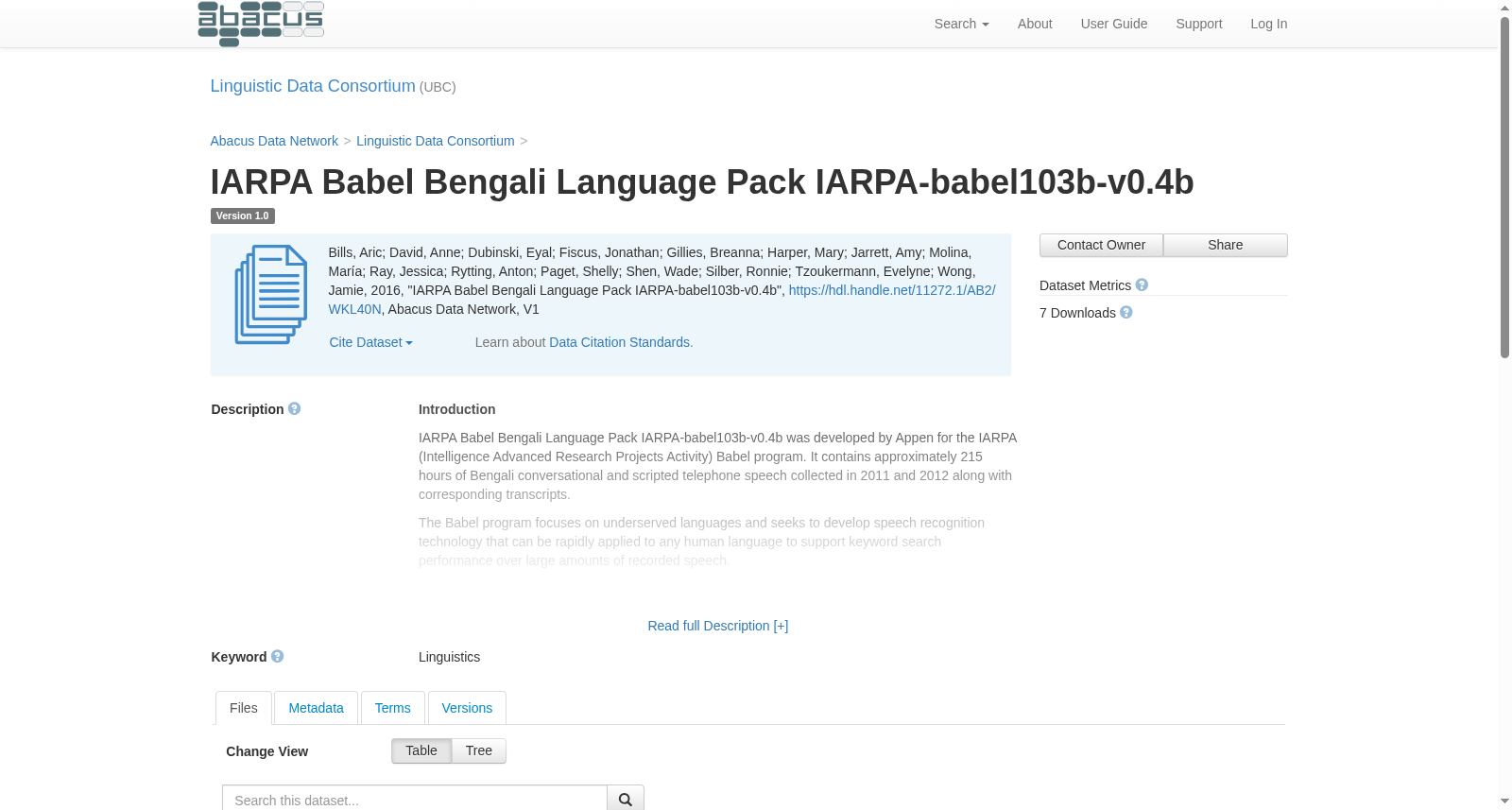
Task: Go to Abacus Data Network breadcrumb
Action: (x=274, y=141)
